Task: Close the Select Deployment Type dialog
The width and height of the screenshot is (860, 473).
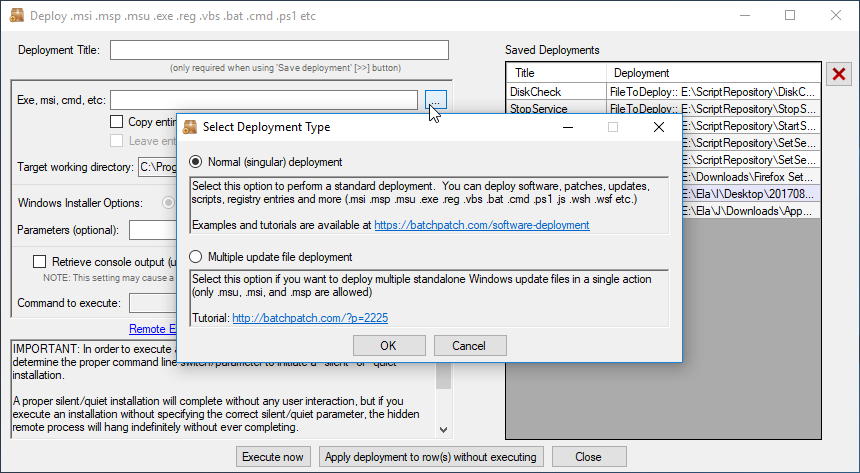Action: (659, 127)
